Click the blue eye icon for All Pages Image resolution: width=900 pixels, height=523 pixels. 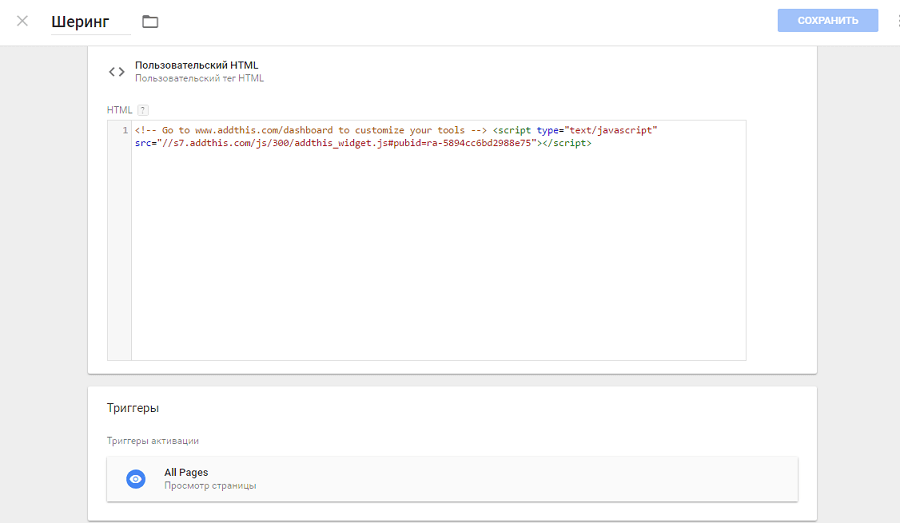click(136, 479)
